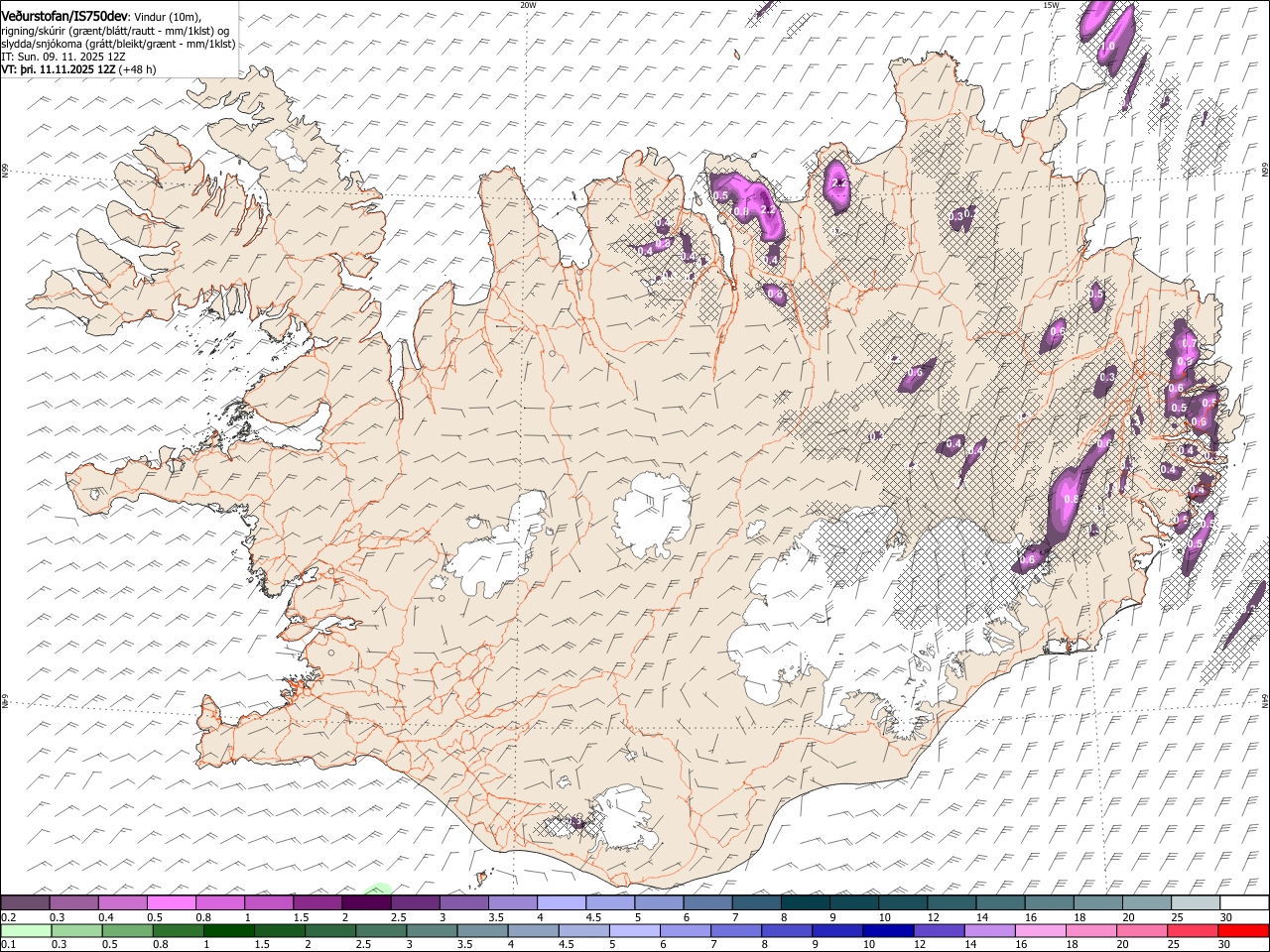Select upper legend swatch starting at 0.2

pyautogui.click(x=26, y=902)
